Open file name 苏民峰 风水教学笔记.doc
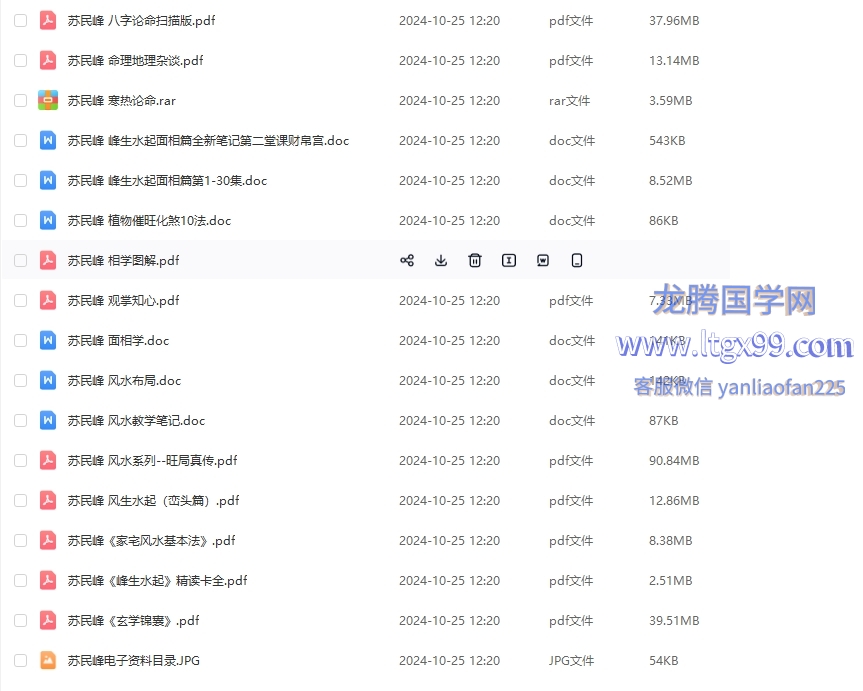This screenshot has height=691, width=863. coord(136,421)
